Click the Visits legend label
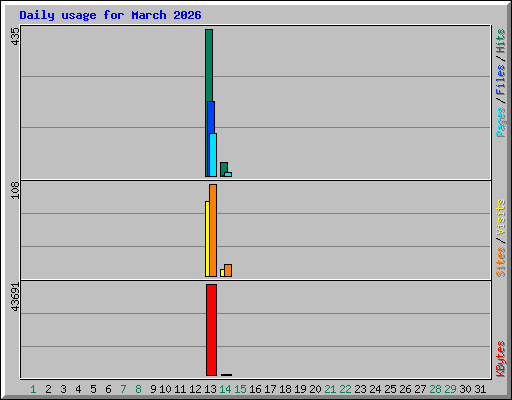The width and height of the screenshot is (512, 400). click(501, 217)
